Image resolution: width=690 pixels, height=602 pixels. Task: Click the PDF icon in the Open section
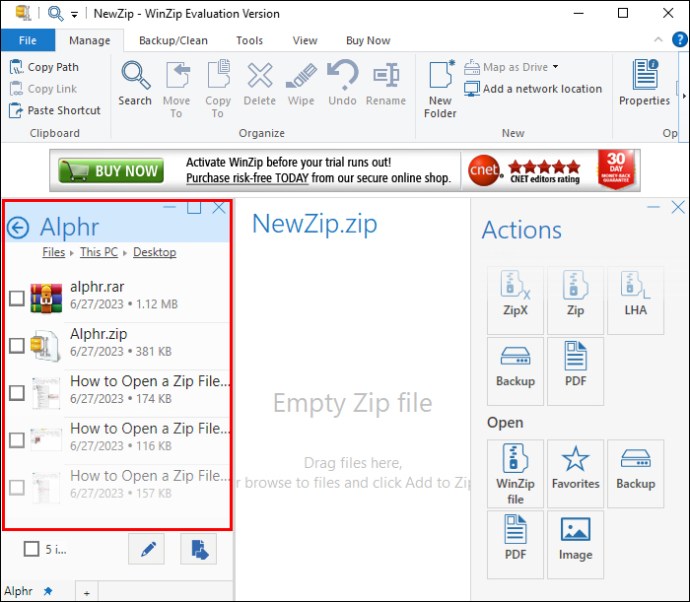[x=515, y=544]
